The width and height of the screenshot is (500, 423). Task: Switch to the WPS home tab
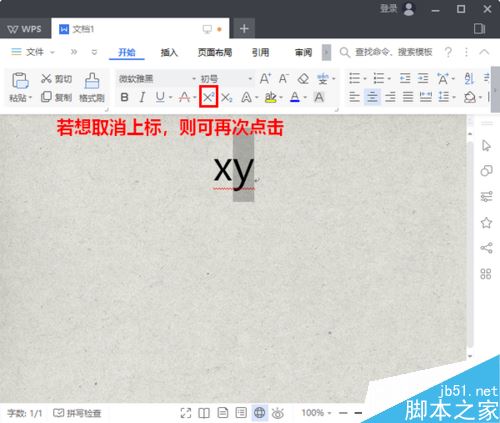point(25,29)
